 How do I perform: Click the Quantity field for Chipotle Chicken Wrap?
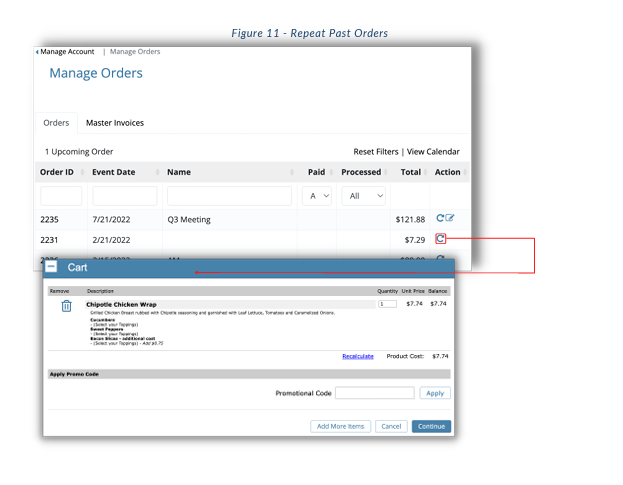[387, 304]
